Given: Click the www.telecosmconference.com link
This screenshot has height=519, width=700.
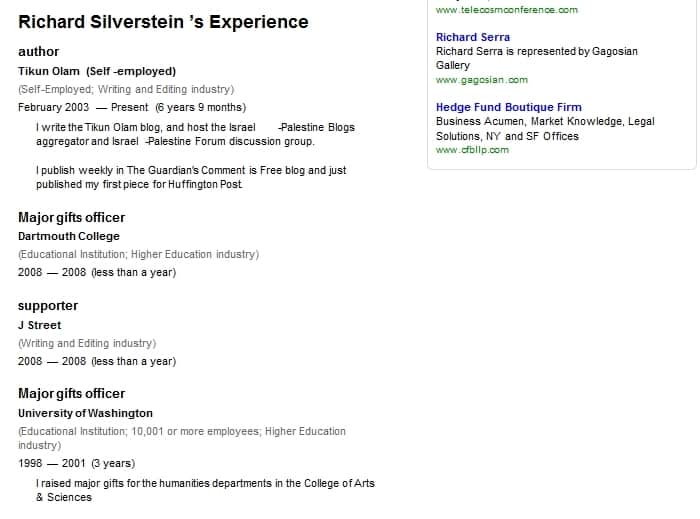Looking at the screenshot, I should coord(507,10).
